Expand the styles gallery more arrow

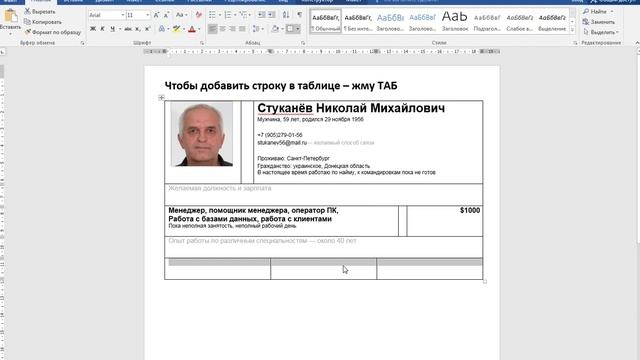572,30
